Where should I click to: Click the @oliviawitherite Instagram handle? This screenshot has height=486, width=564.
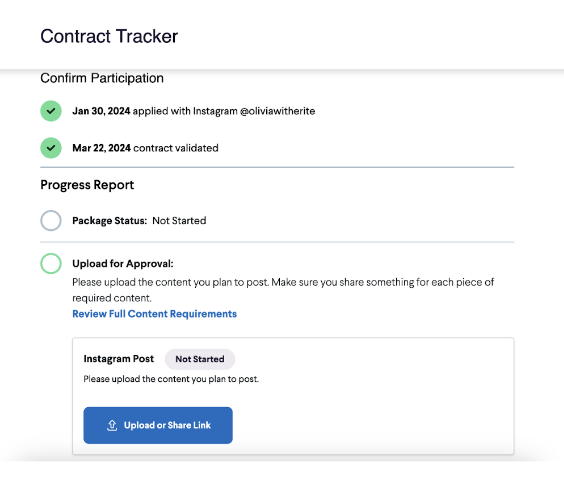pos(277,111)
